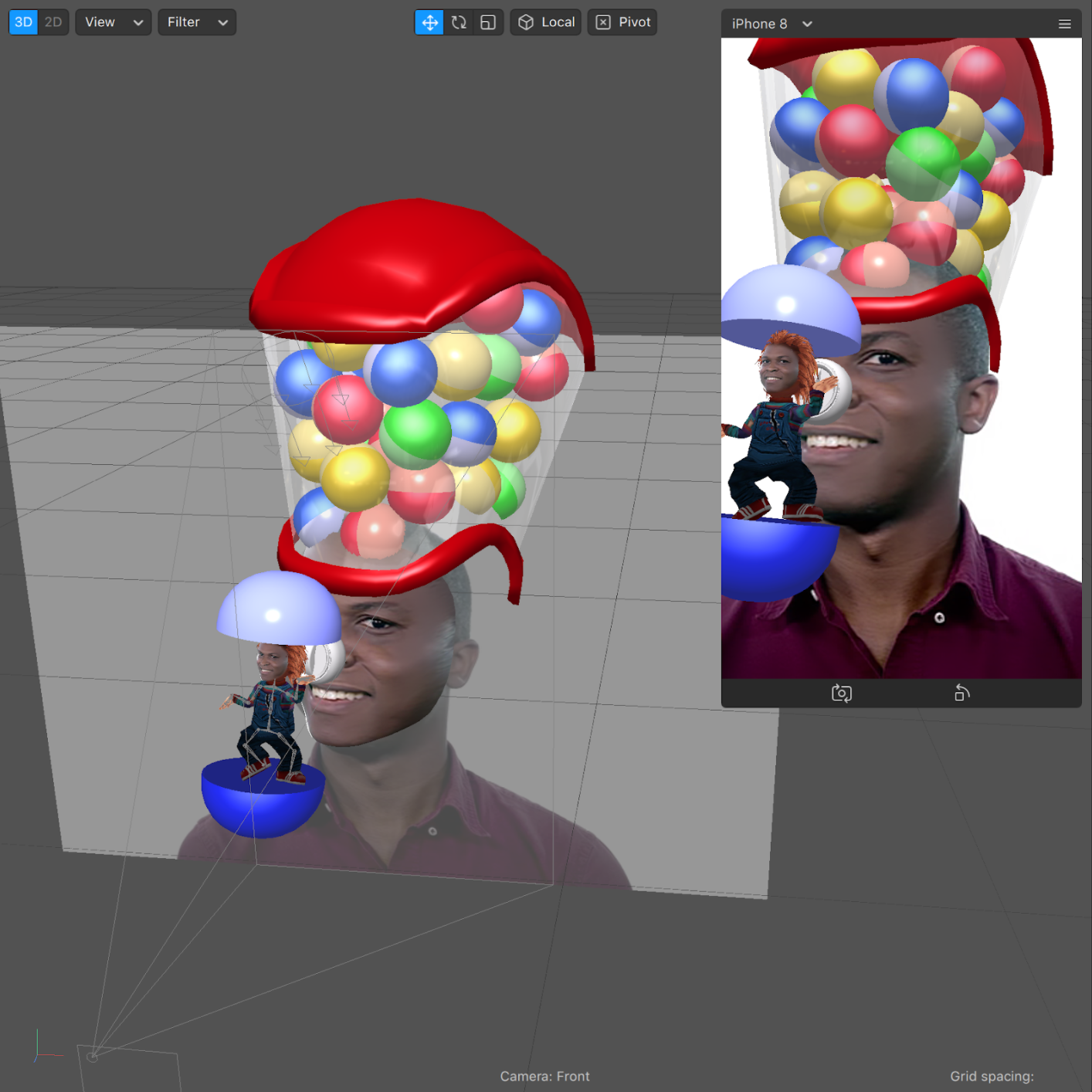Toggle the Pivot mode button
The image size is (1092, 1092).
(622, 22)
